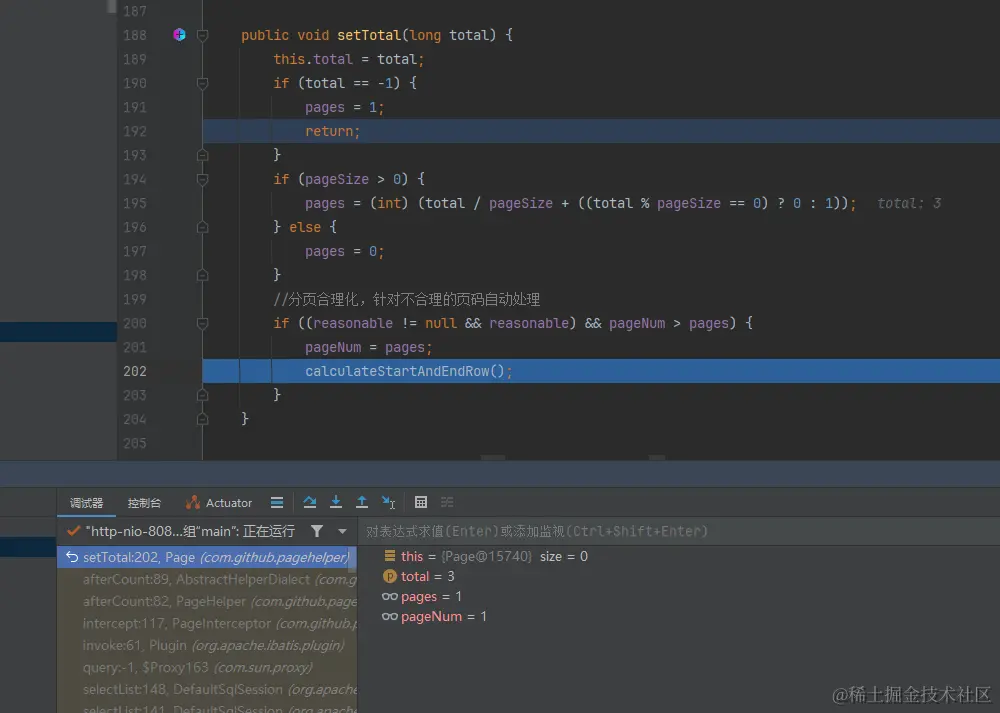
Task: Click the fold end marker on line 193
Action: pos(202,155)
